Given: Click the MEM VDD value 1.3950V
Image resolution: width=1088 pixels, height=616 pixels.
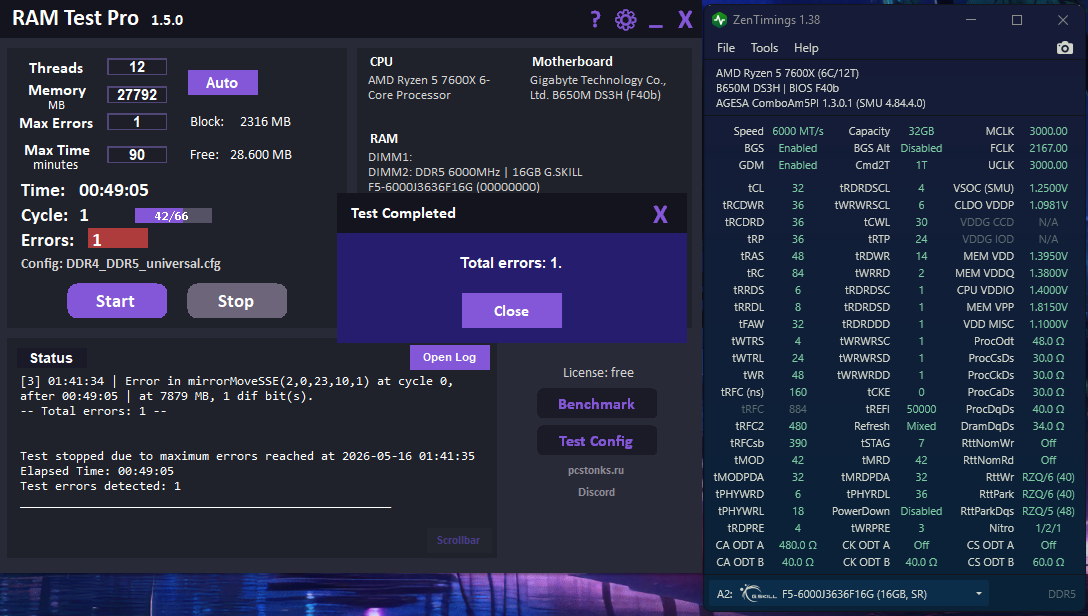Looking at the screenshot, I should pos(1048,256).
